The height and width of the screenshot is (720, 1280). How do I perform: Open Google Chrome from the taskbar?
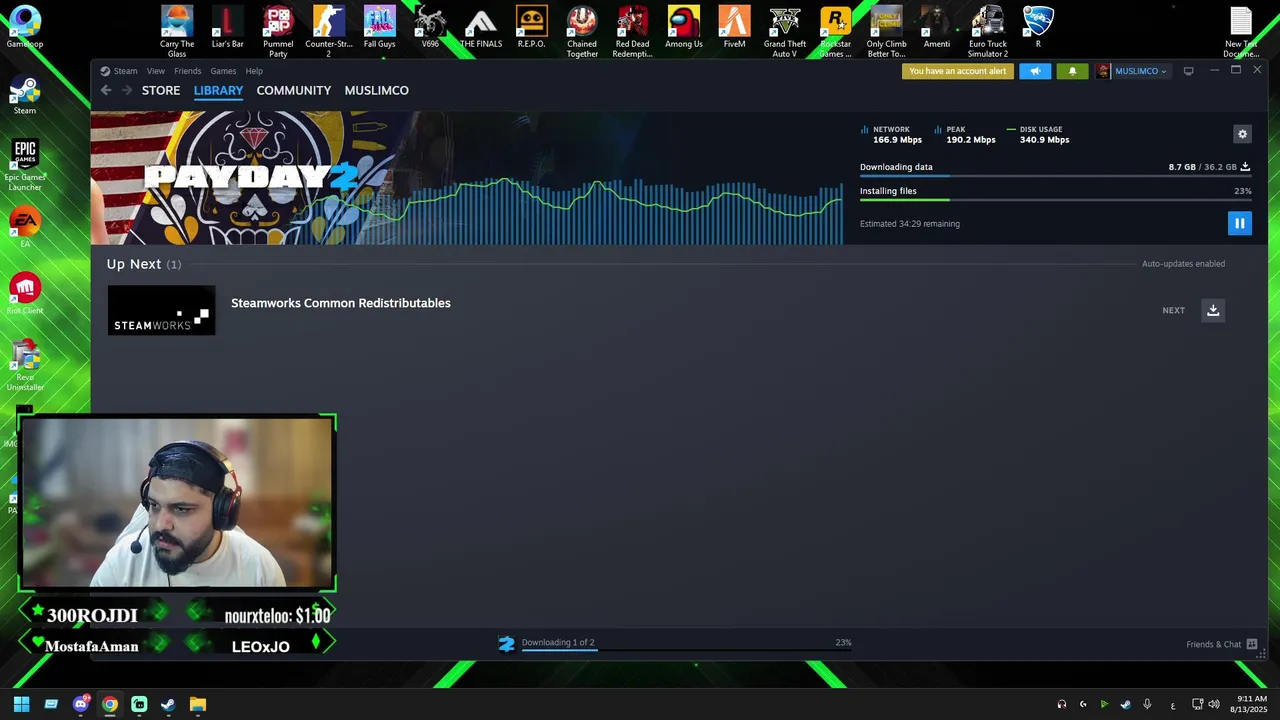tap(110, 704)
